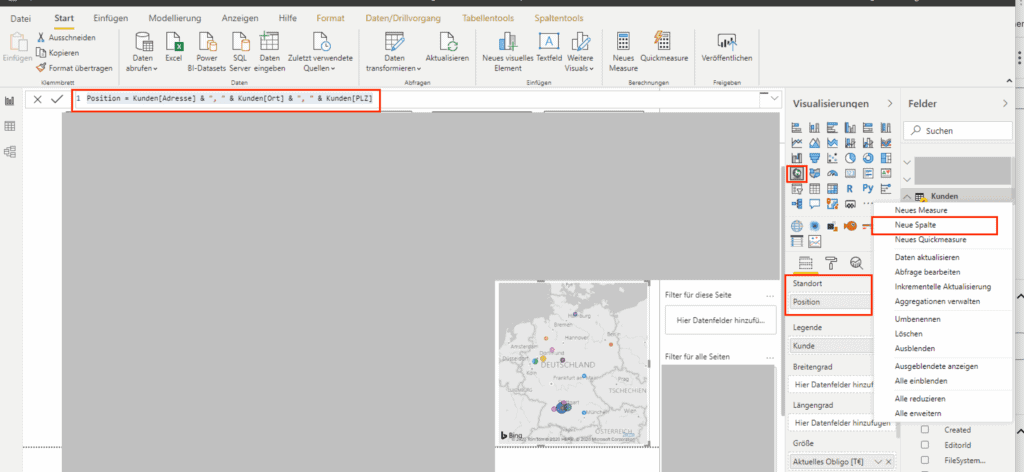
Task: Cancel the formula with X icon
Action: 37,99
